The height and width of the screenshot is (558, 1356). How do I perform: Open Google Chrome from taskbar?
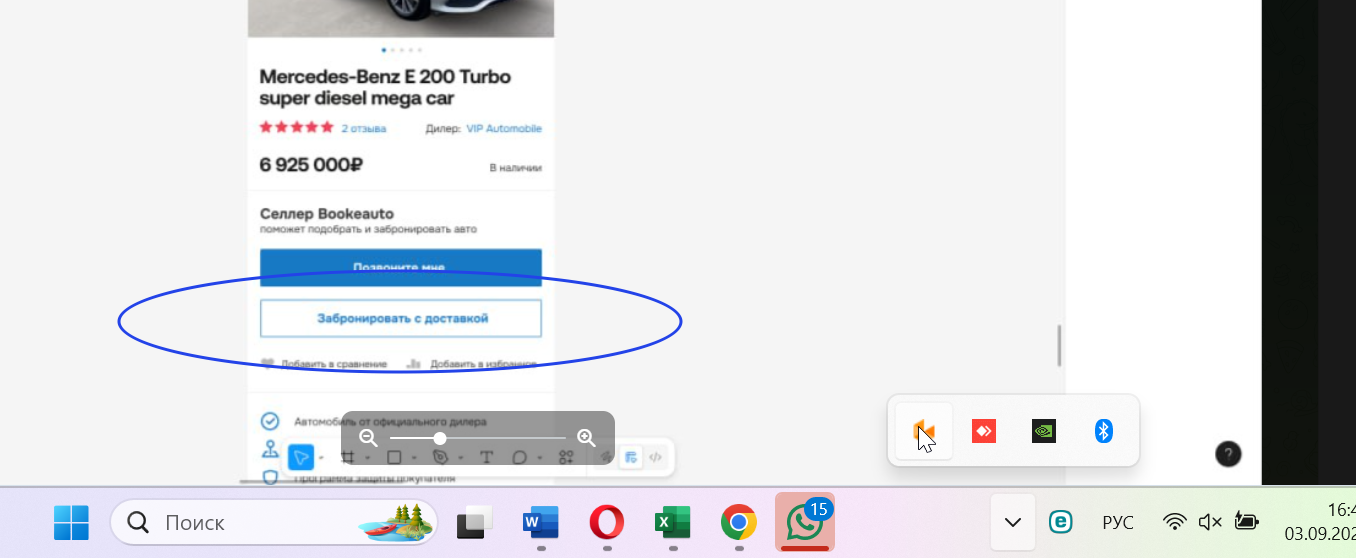[x=739, y=522]
